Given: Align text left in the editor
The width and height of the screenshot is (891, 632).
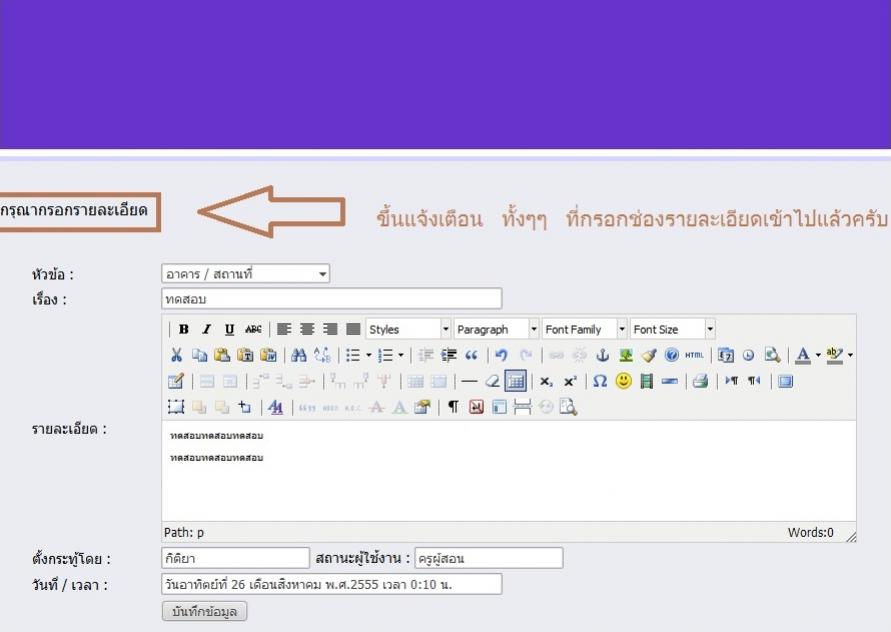Looking at the screenshot, I should click(284, 329).
